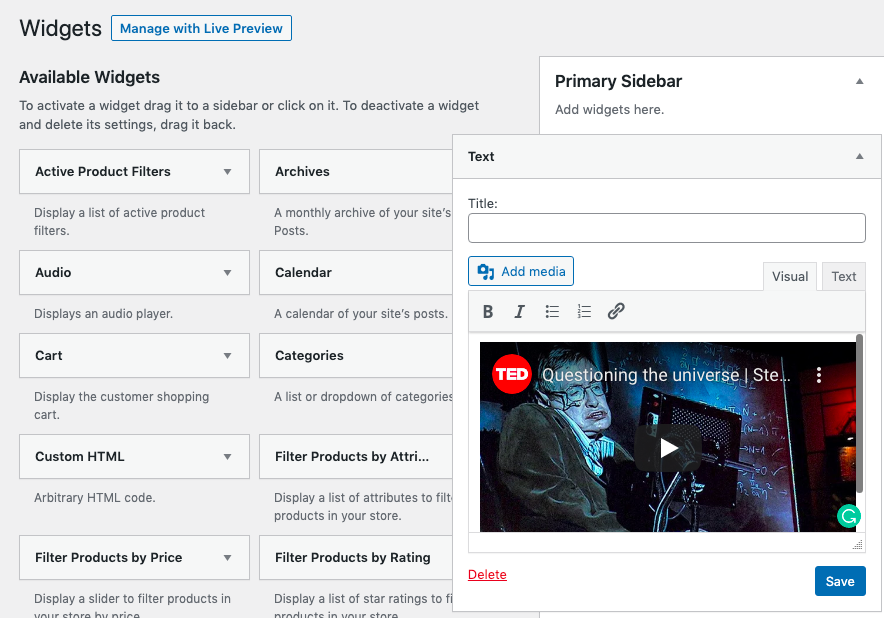The image size is (884, 618).
Task: Expand the Filter Products by Price dropdown
Action: coord(227,557)
